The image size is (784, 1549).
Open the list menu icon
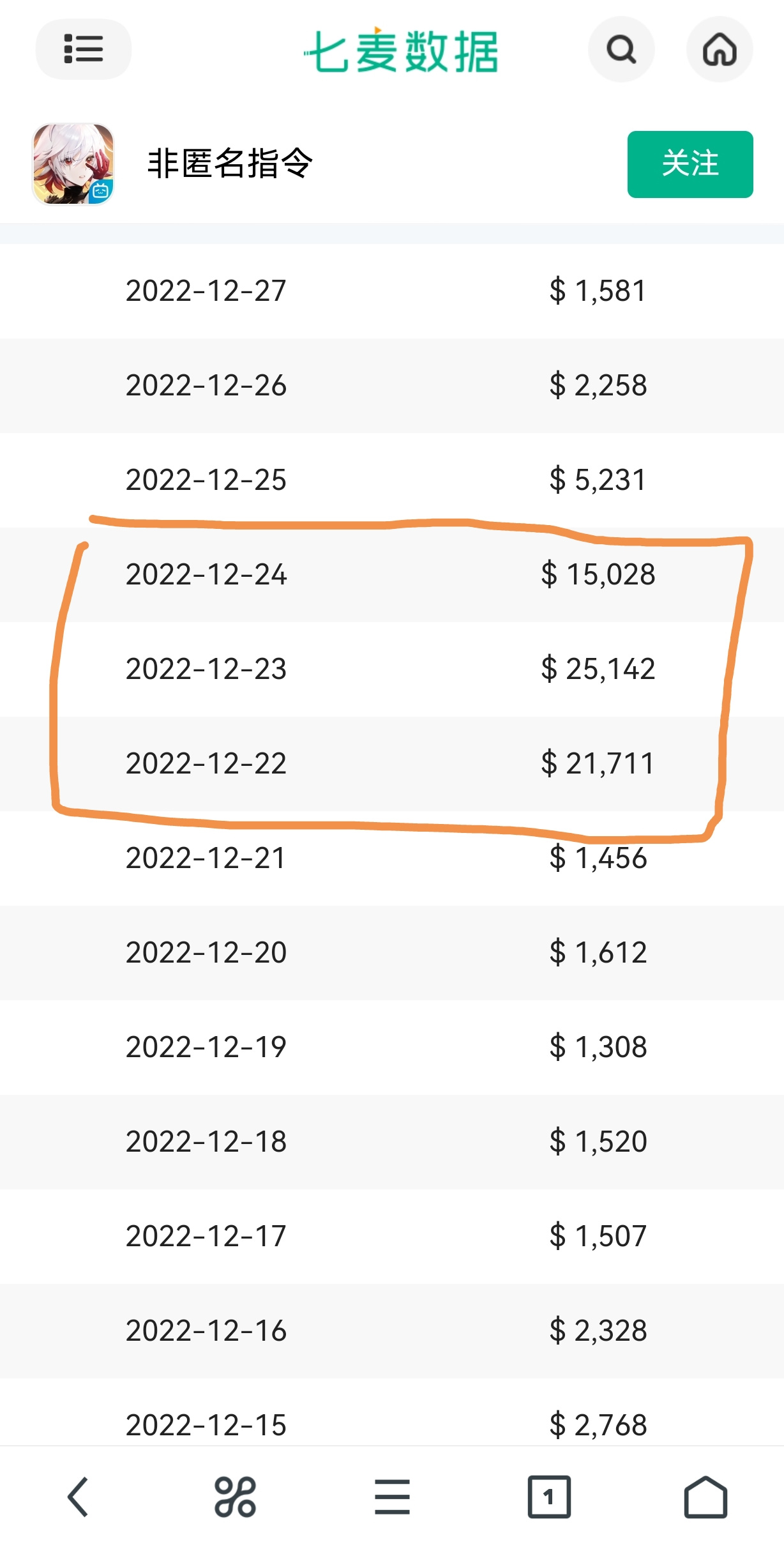pyautogui.click(x=84, y=49)
